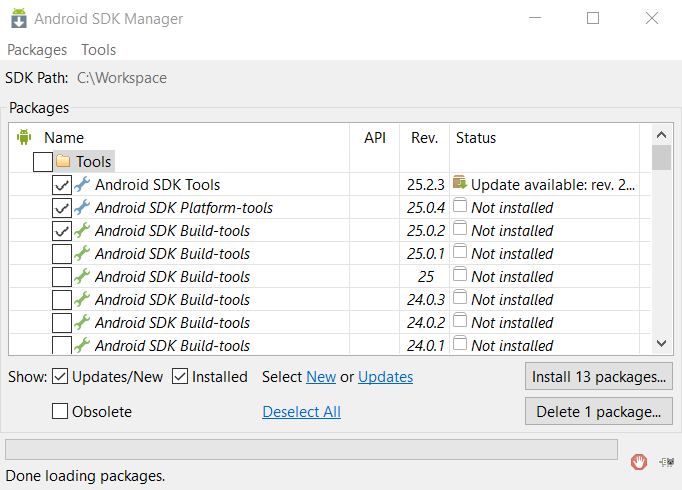
Task: Click not-installed status icon for rev 24.0.3
Action: pos(460,297)
